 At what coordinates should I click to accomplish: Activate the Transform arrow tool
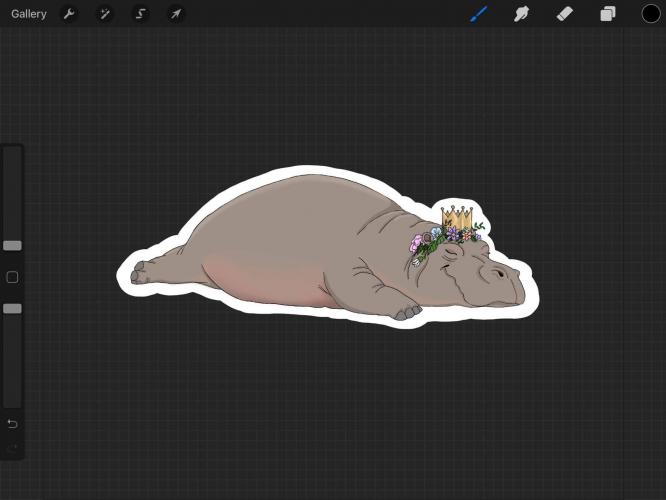click(176, 14)
